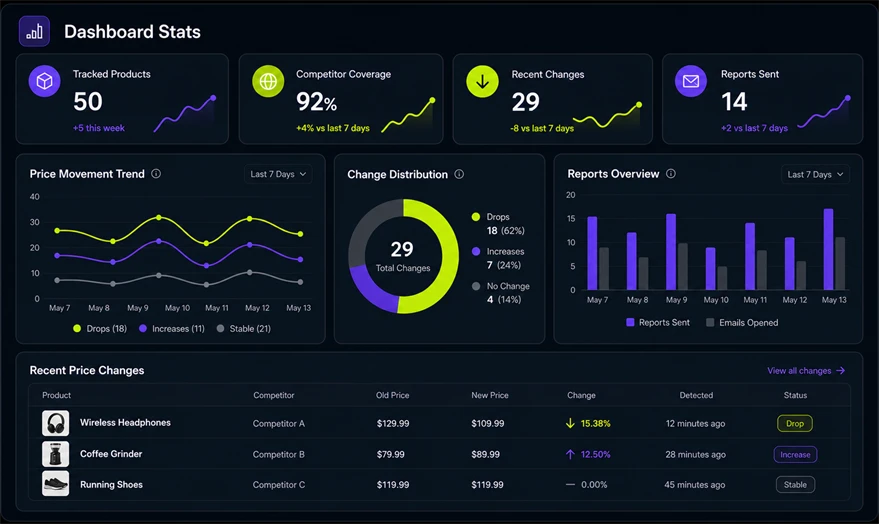Toggle Reports Sent legend in Reports Overview
The image size is (879, 524).
(658, 322)
